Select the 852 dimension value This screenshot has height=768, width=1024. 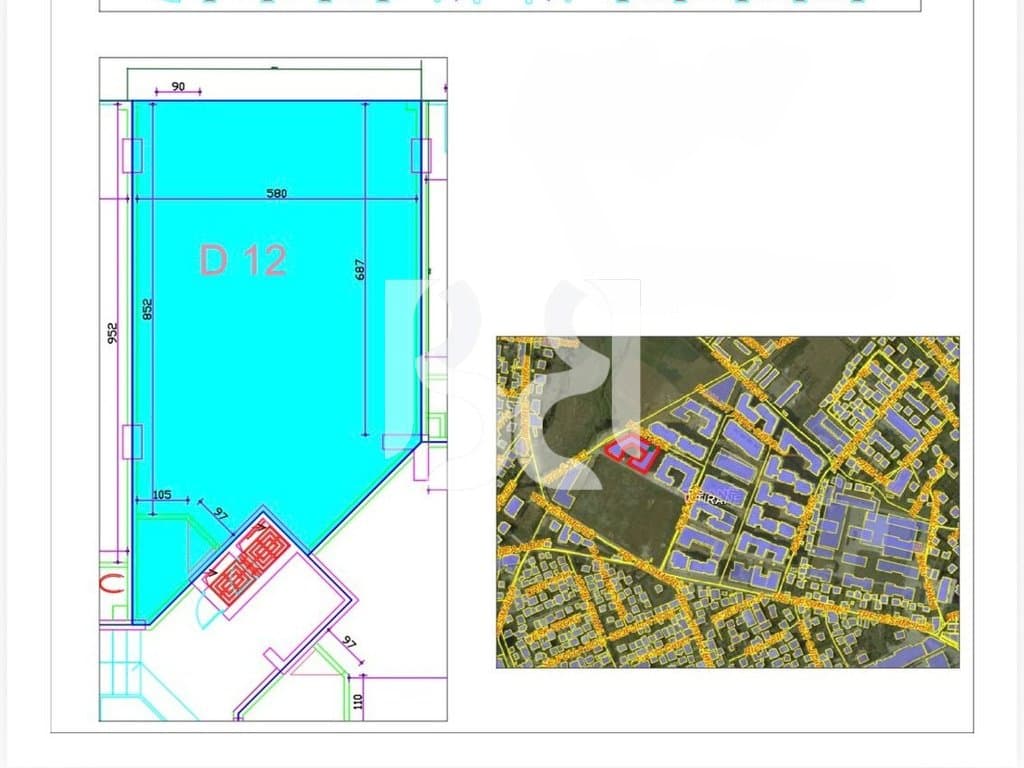148,309
